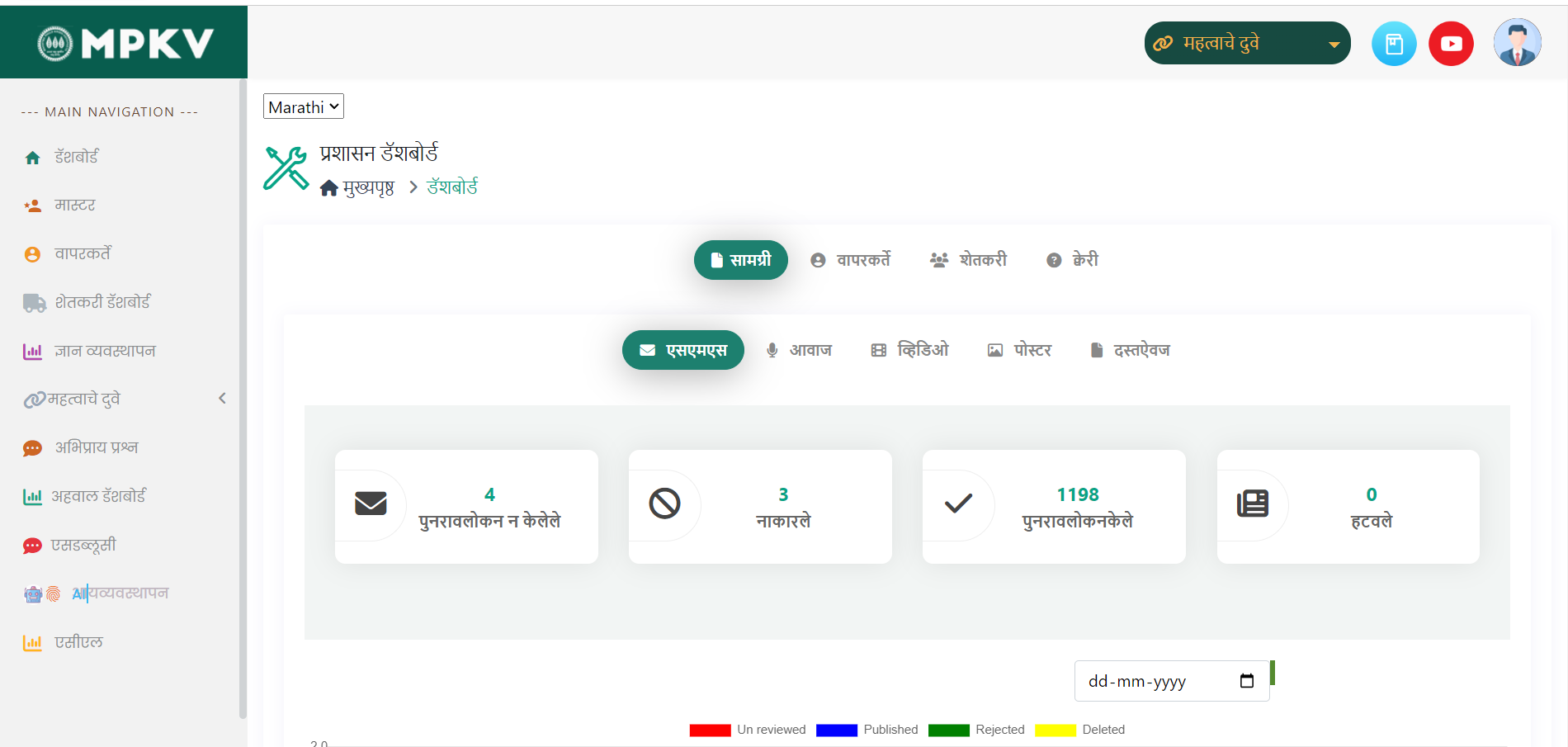Click the वापरकर्ते user icon in sidebar
This screenshot has height=747, width=1568.
point(33,254)
